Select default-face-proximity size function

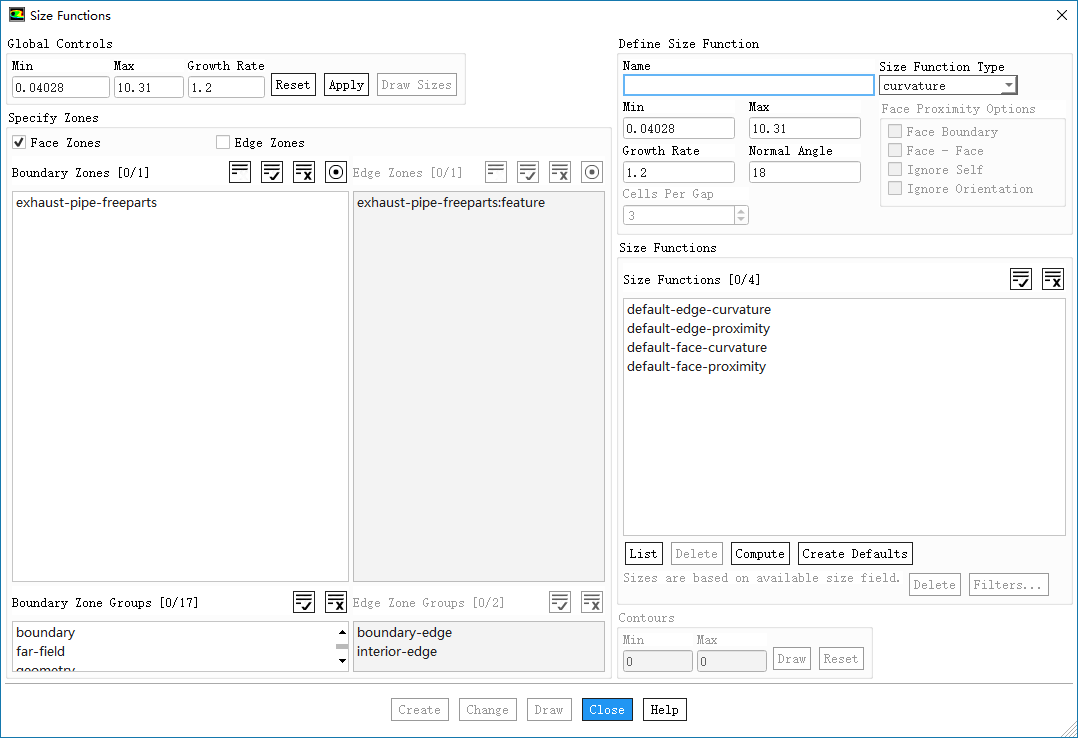click(x=696, y=367)
